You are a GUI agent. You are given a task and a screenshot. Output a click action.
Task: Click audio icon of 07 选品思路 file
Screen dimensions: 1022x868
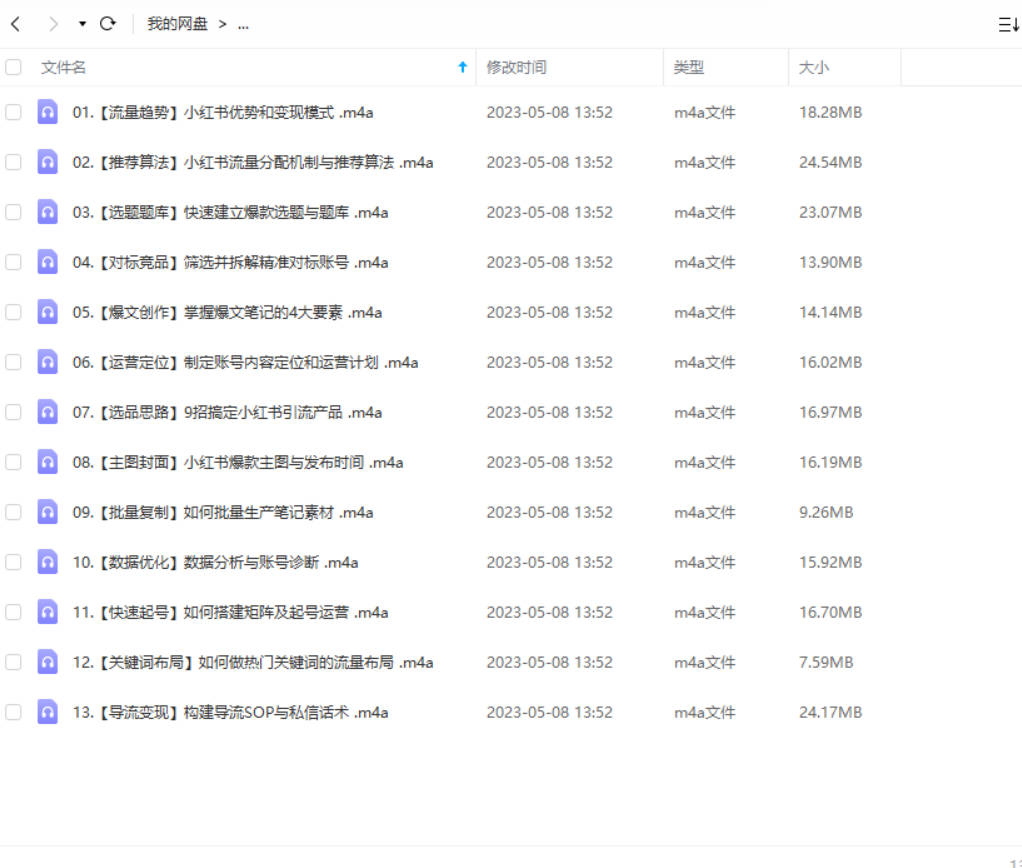click(47, 412)
